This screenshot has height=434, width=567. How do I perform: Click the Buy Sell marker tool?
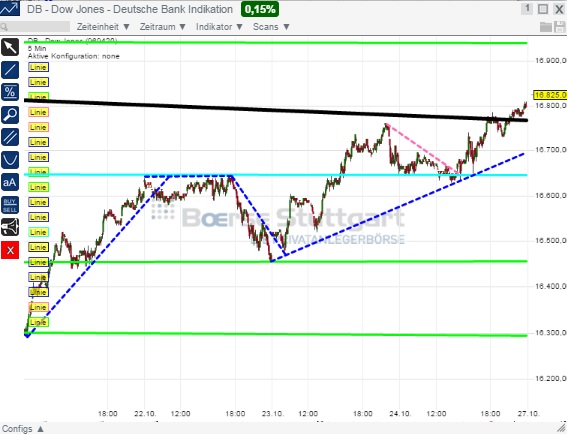coord(10,205)
